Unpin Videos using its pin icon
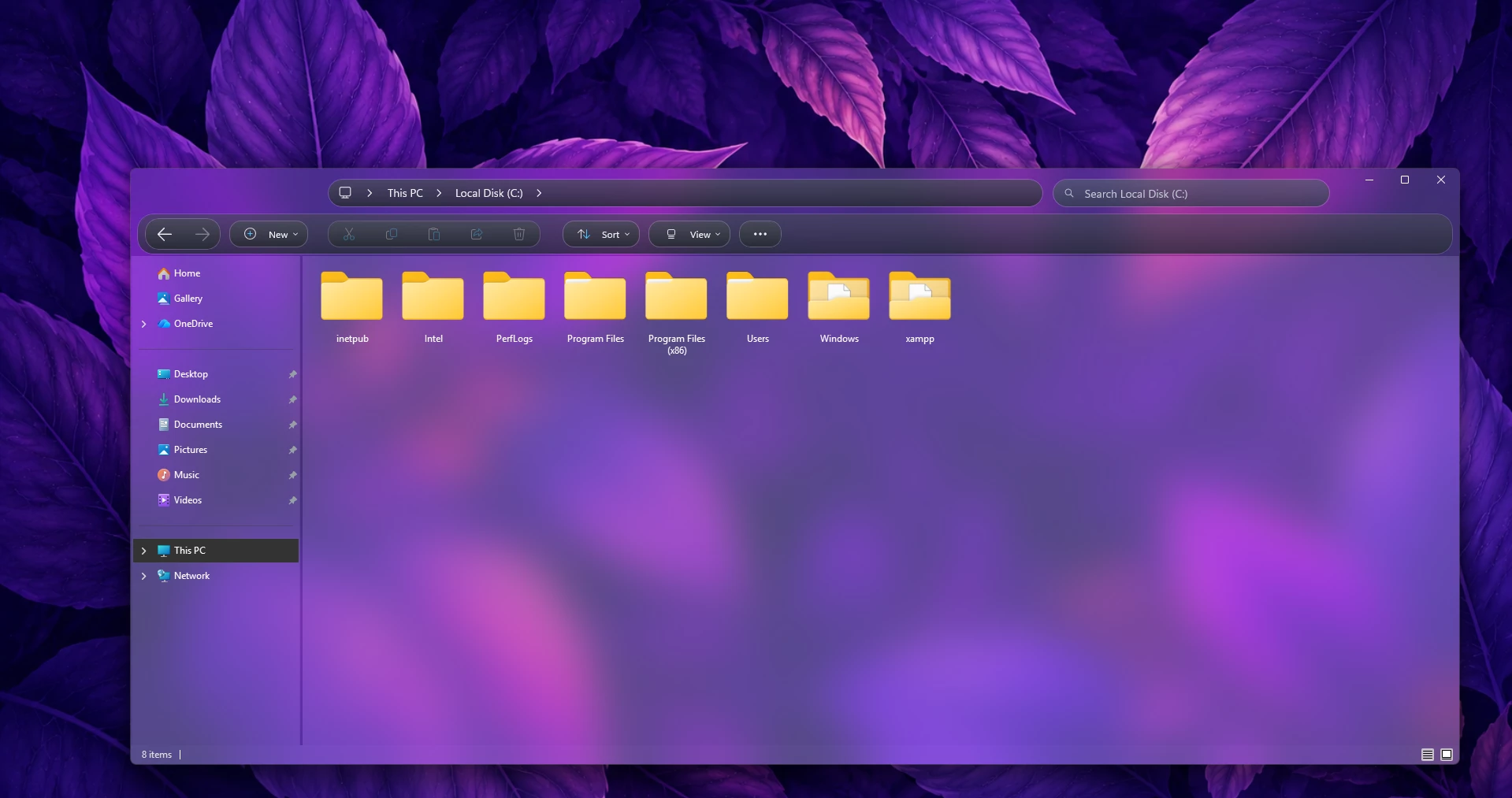The height and width of the screenshot is (798, 1512). (x=292, y=500)
